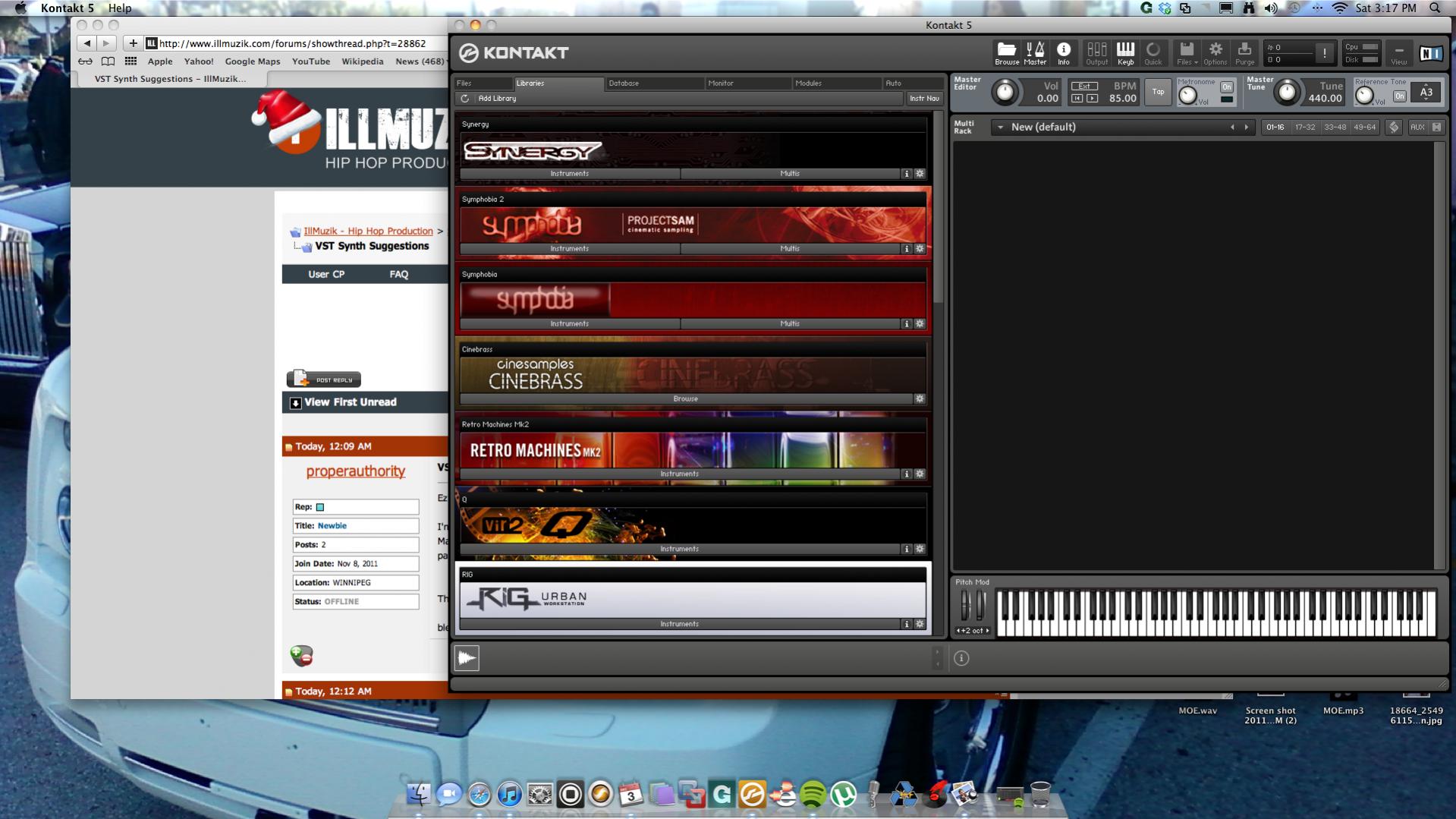This screenshot has height=819, width=1456.
Task: Refresh the library list icon
Action: pyautogui.click(x=465, y=99)
